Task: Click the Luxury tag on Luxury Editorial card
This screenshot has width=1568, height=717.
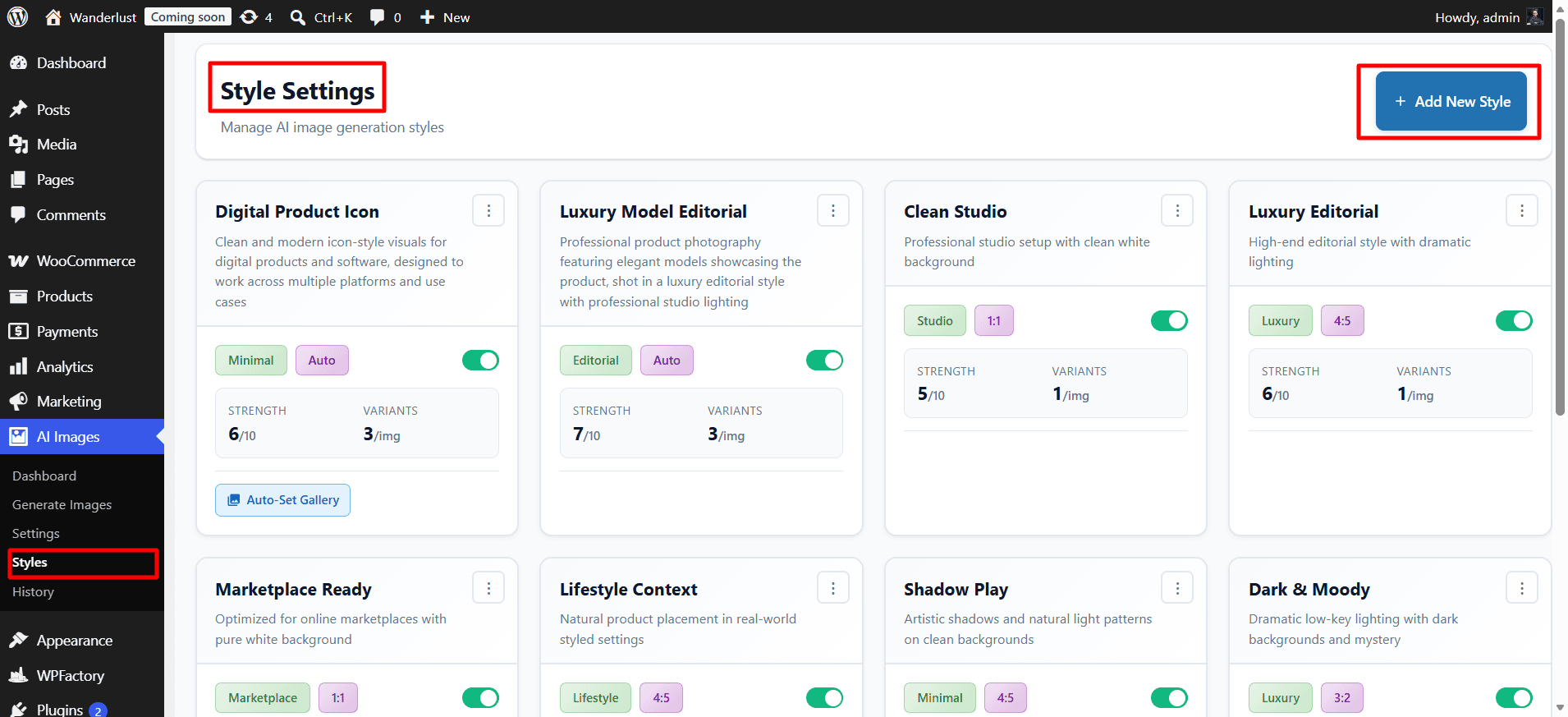Action: (1281, 321)
